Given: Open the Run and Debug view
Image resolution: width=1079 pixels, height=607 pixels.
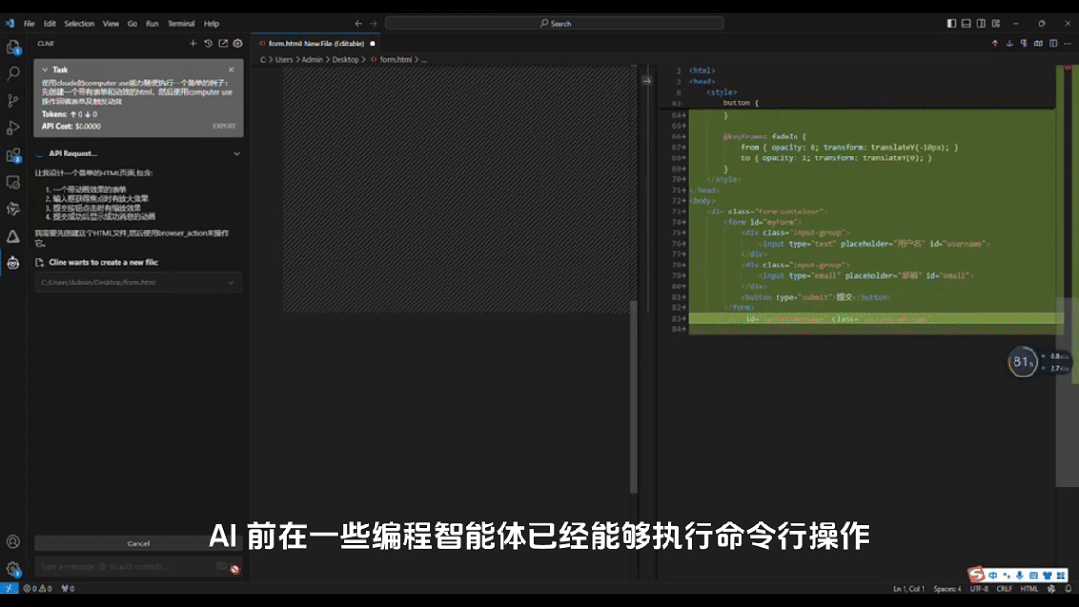Looking at the screenshot, I should coord(11,127).
